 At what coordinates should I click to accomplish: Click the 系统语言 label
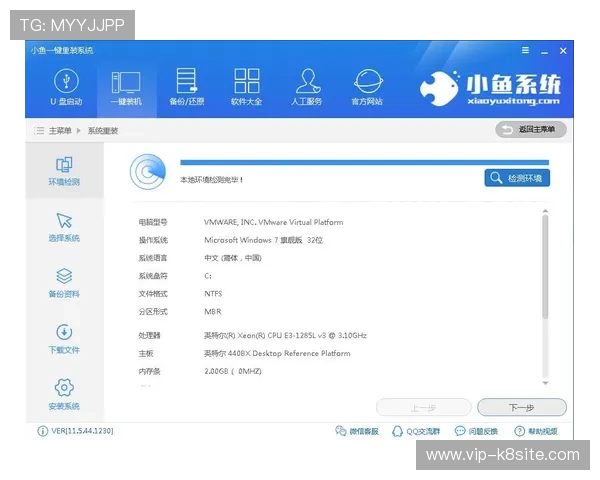click(153, 258)
